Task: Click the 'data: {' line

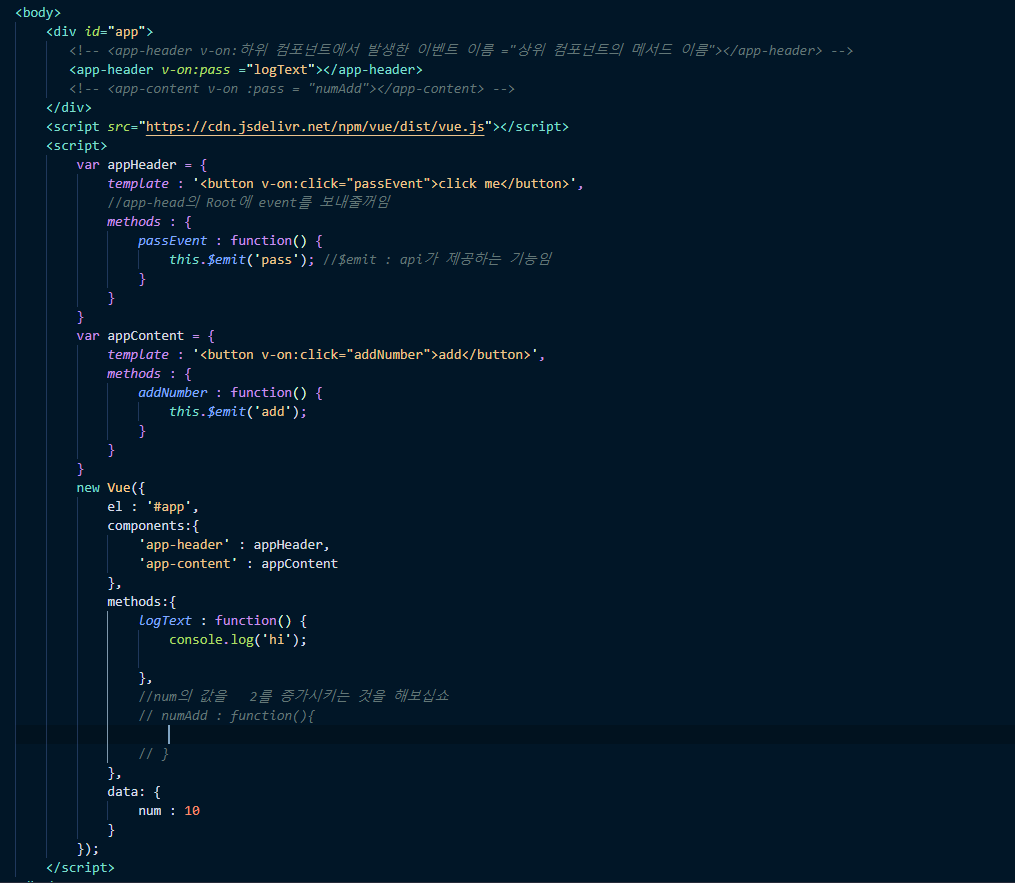Action: tap(134, 792)
